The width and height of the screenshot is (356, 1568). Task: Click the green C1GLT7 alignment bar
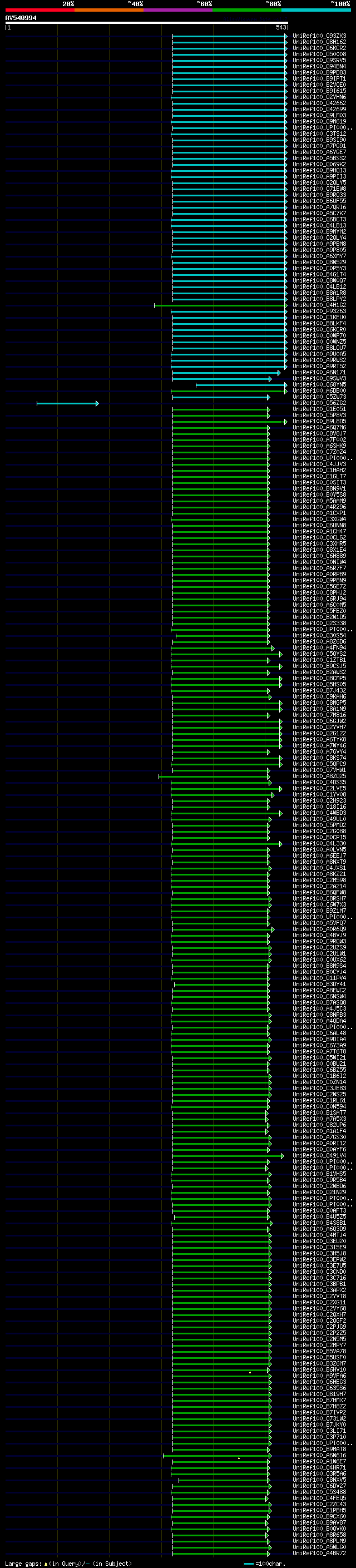tap(221, 477)
